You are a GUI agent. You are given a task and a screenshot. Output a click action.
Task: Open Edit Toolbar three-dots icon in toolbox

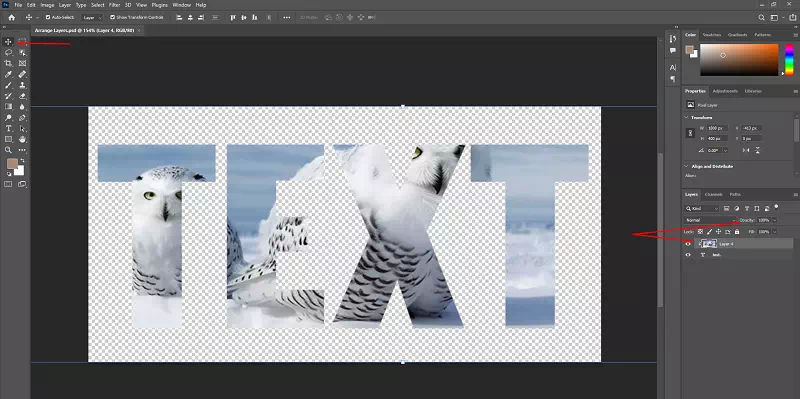click(x=22, y=150)
